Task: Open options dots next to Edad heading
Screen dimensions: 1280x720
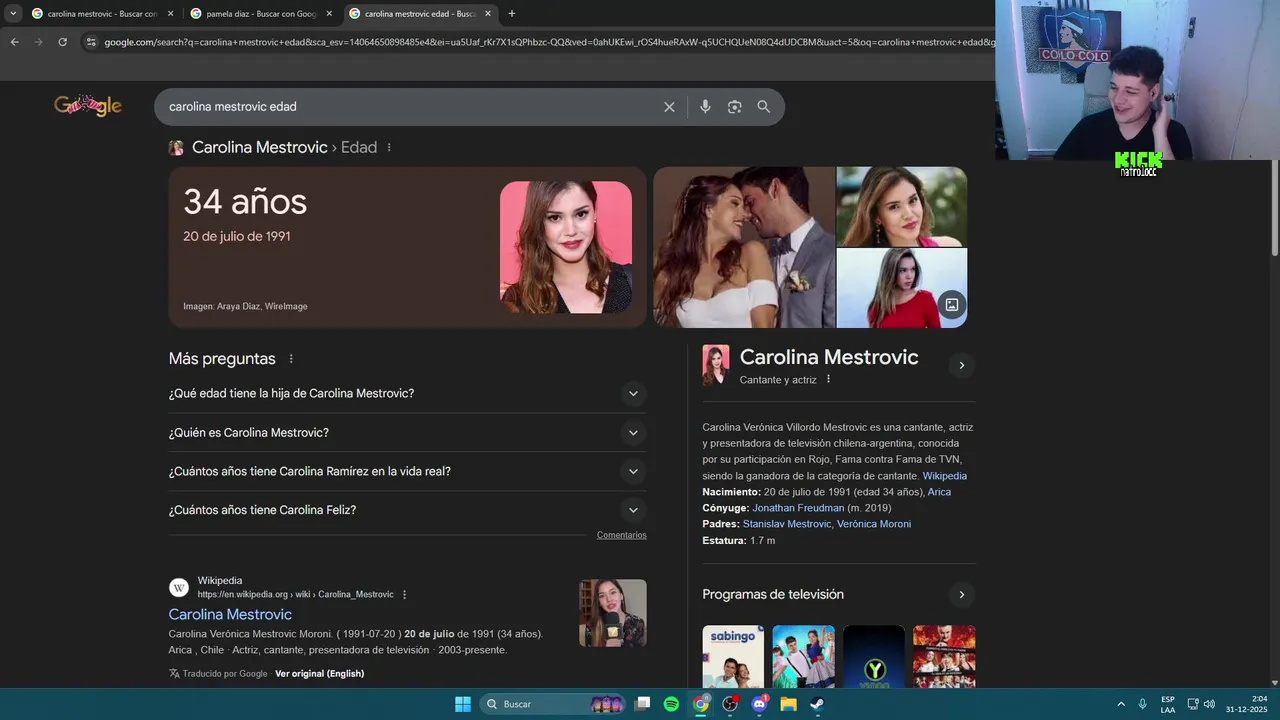Action: (x=389, y=148)
